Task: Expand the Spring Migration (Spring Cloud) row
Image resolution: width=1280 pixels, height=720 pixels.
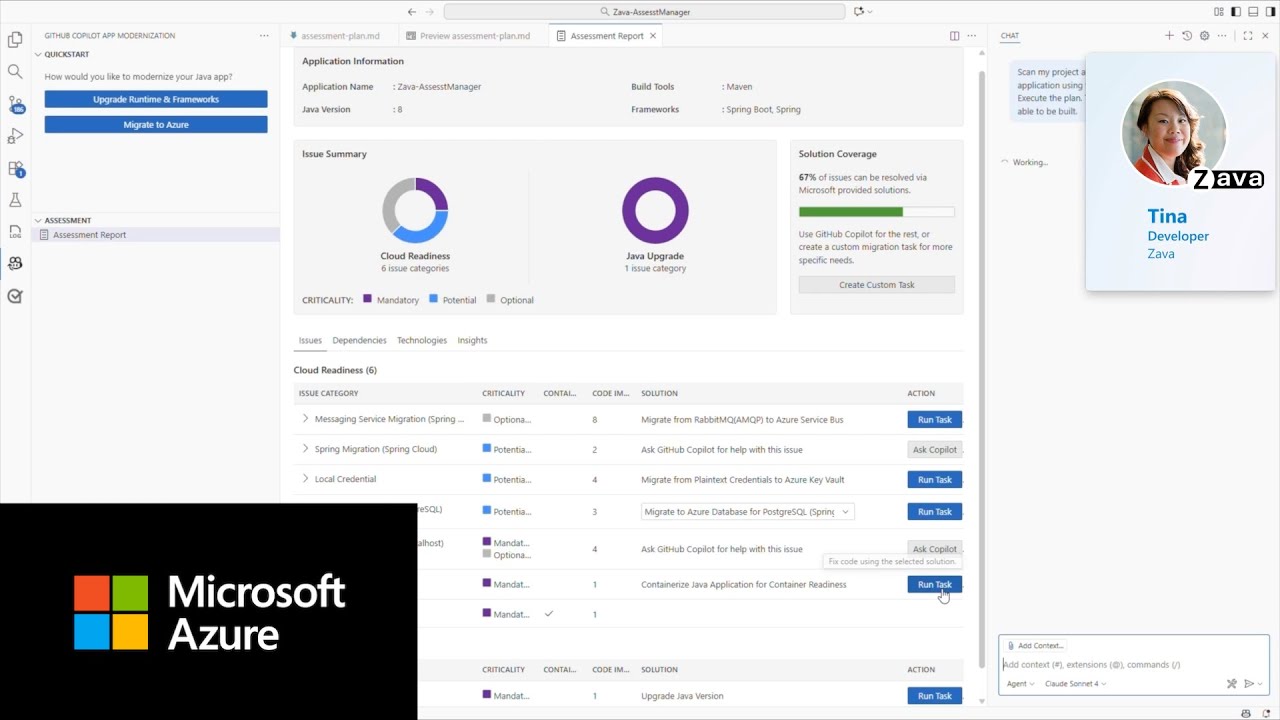Action: coord(306,449)
